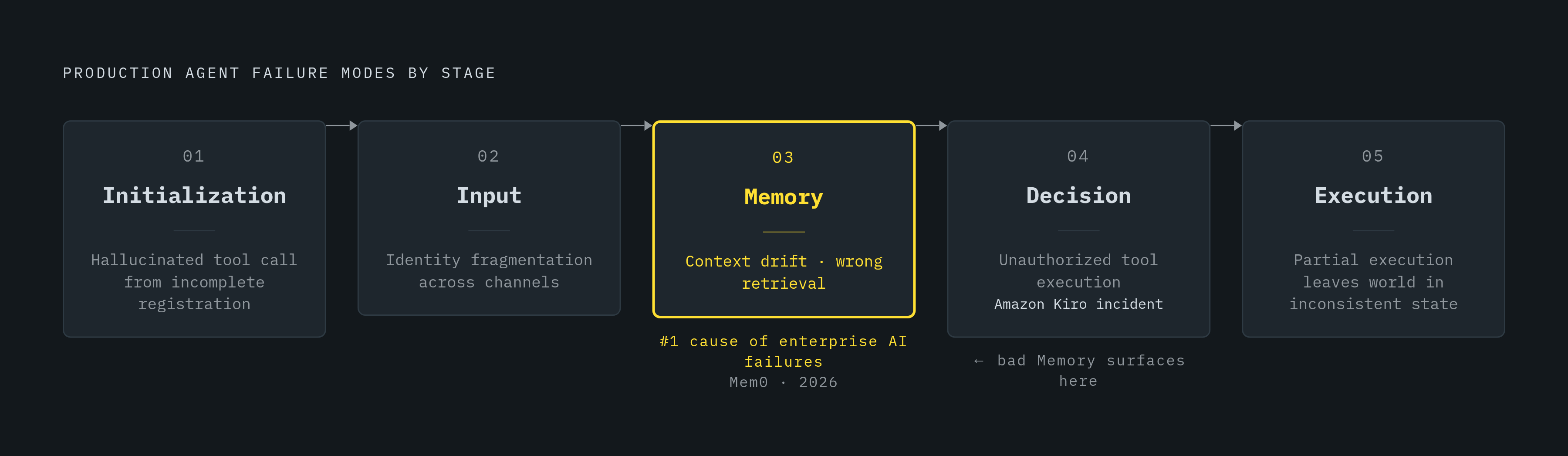This screenshot has height=456, width=1568.
Task: Click the Context drift wrong retrieval text
Action: pyautogui.click(x=784, y=272)
